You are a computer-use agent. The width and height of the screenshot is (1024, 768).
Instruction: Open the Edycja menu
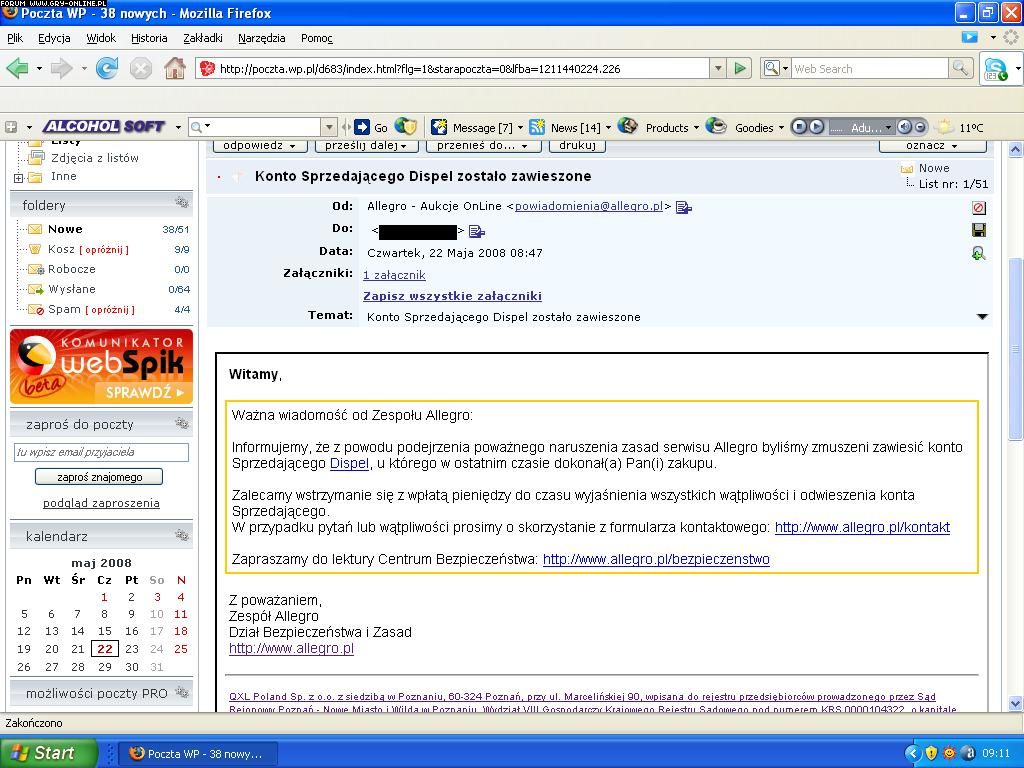pos(54,38)
